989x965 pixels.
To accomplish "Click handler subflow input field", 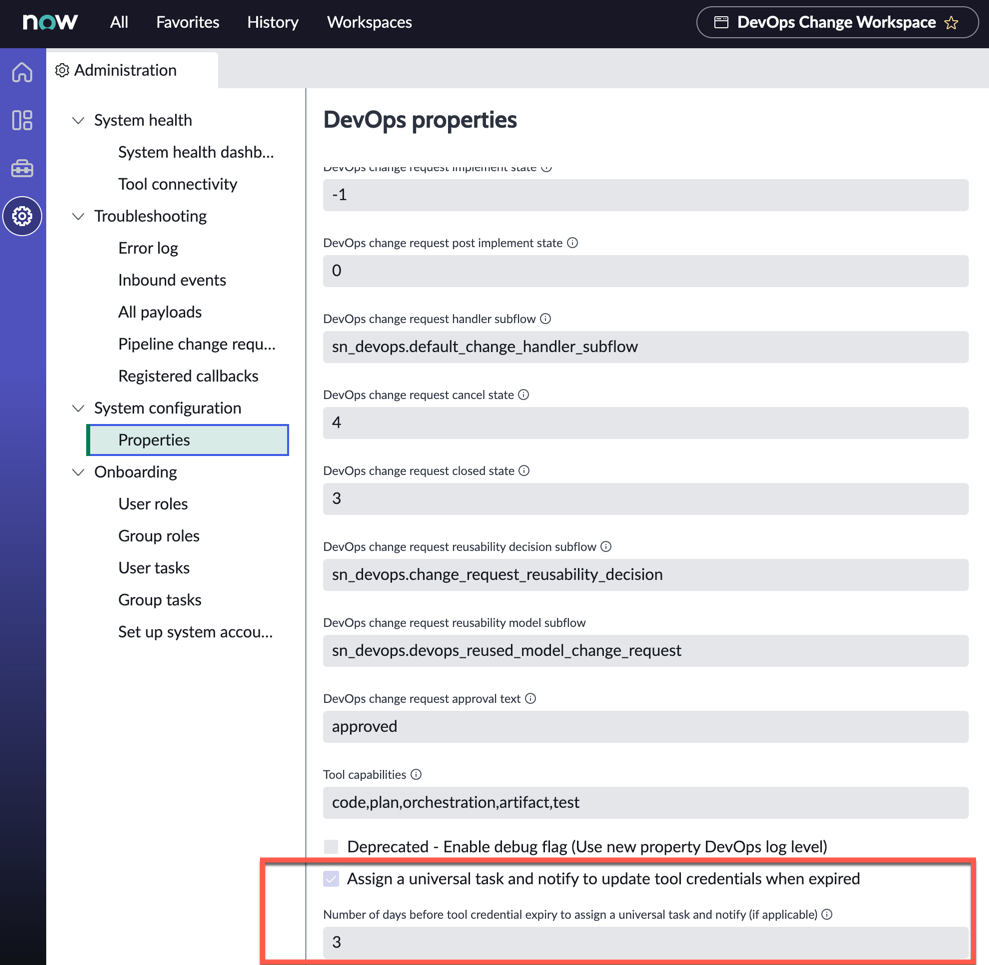I will (x=645, y=347).
